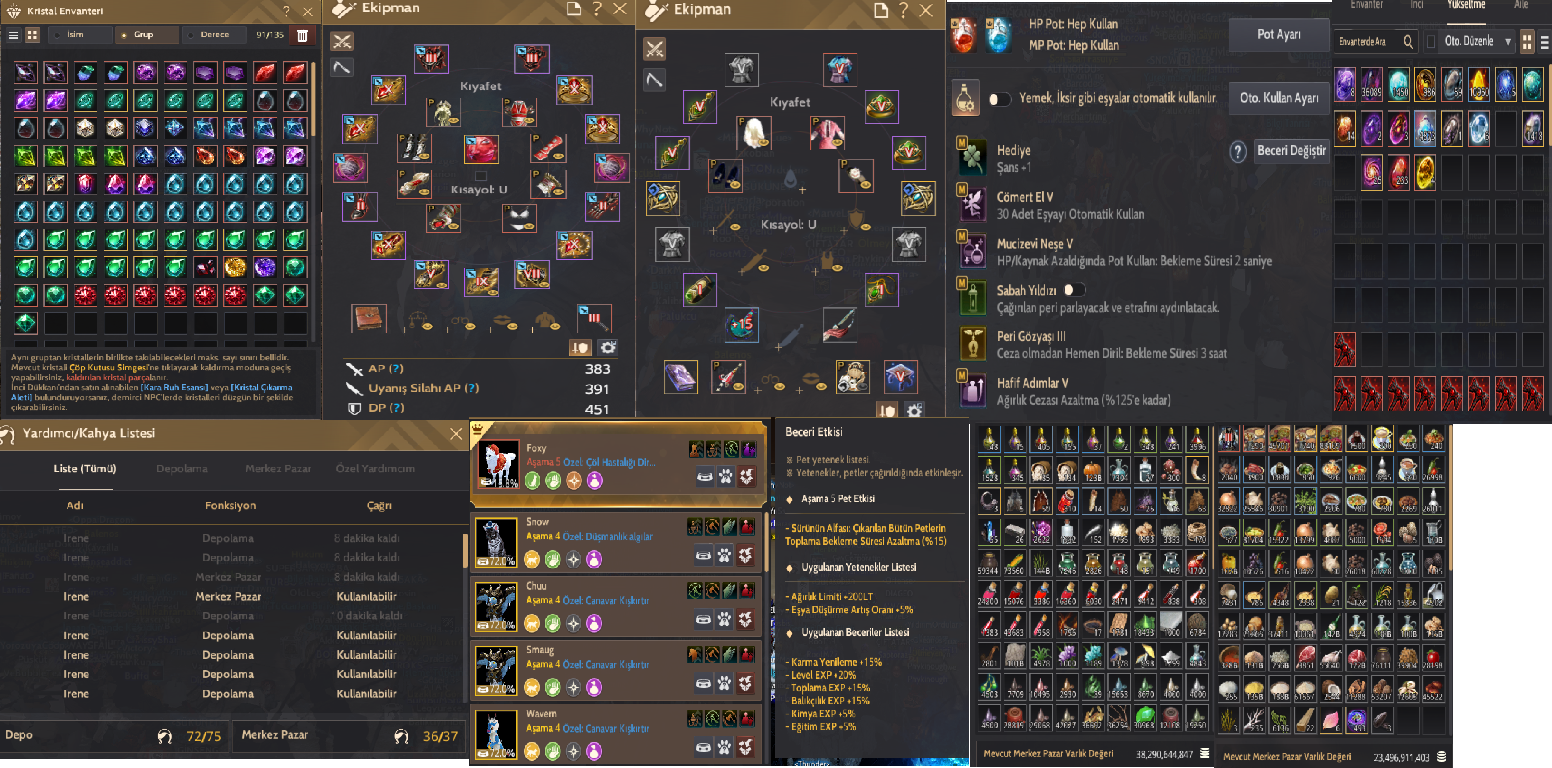Click the Oto. Kullan Ayarı button
The image size is (1552, 768).
[1278, 98]
